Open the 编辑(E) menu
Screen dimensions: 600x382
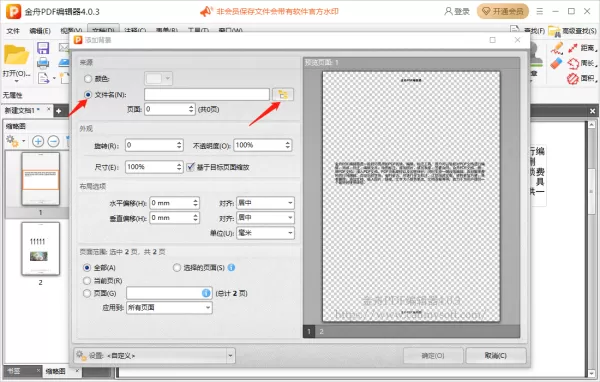click(x=40, y=31)
